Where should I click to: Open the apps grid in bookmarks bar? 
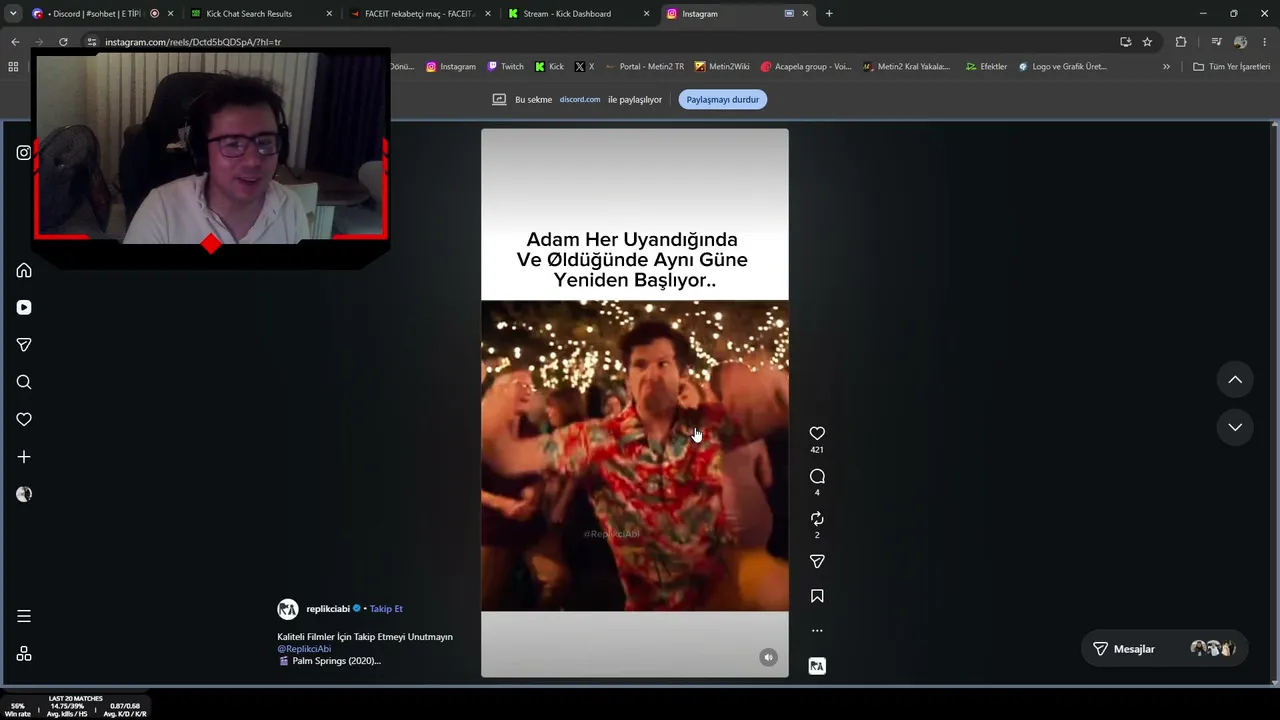click(x=13, y=67)
